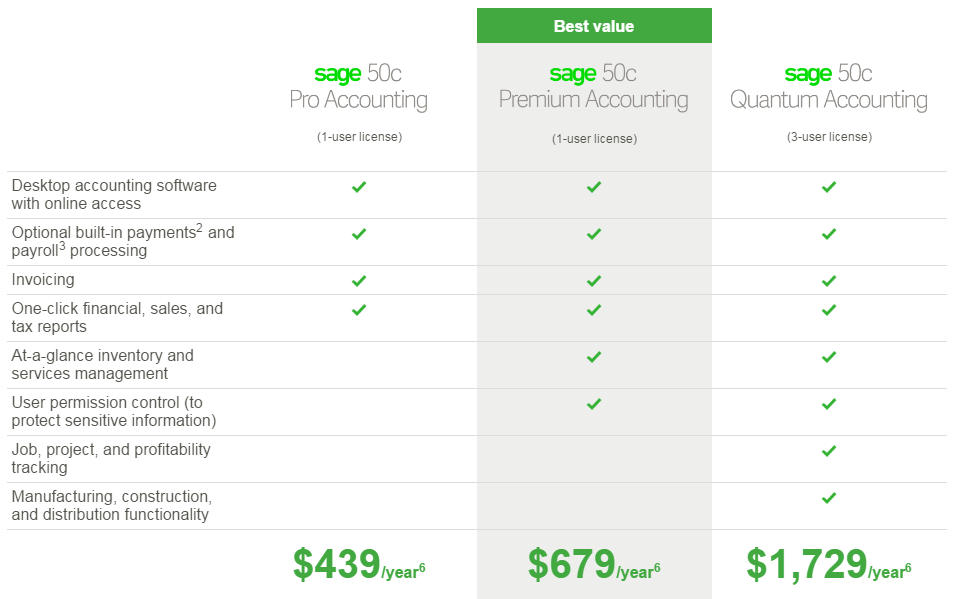
Task: Open Sage 50c Premium Accounting heading
Action: tap(594, 87)
